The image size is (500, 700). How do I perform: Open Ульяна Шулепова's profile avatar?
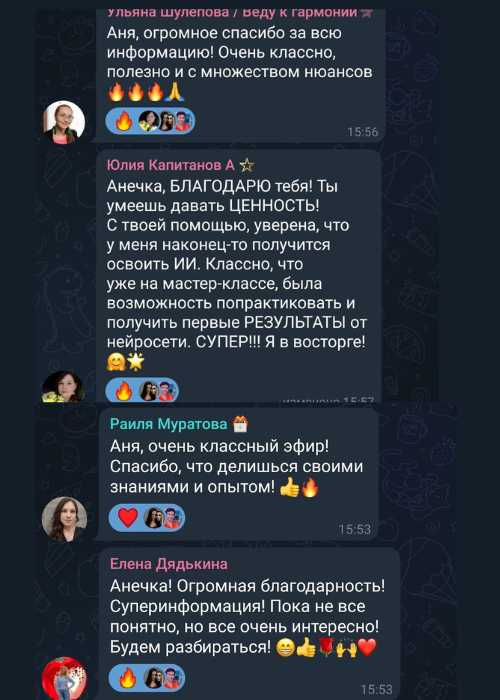pyautogui.click(x=63, y=122)
